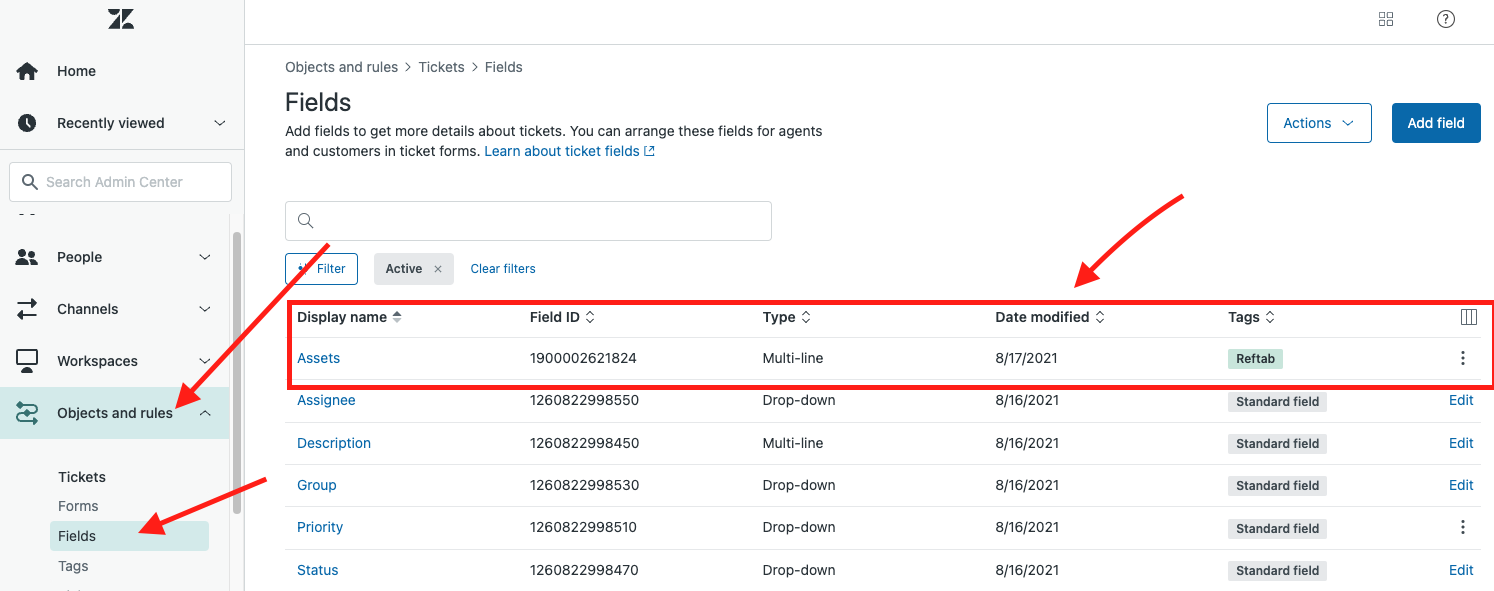Select Tags in the sidebar

pyautogui.click(x=73, y=566)
